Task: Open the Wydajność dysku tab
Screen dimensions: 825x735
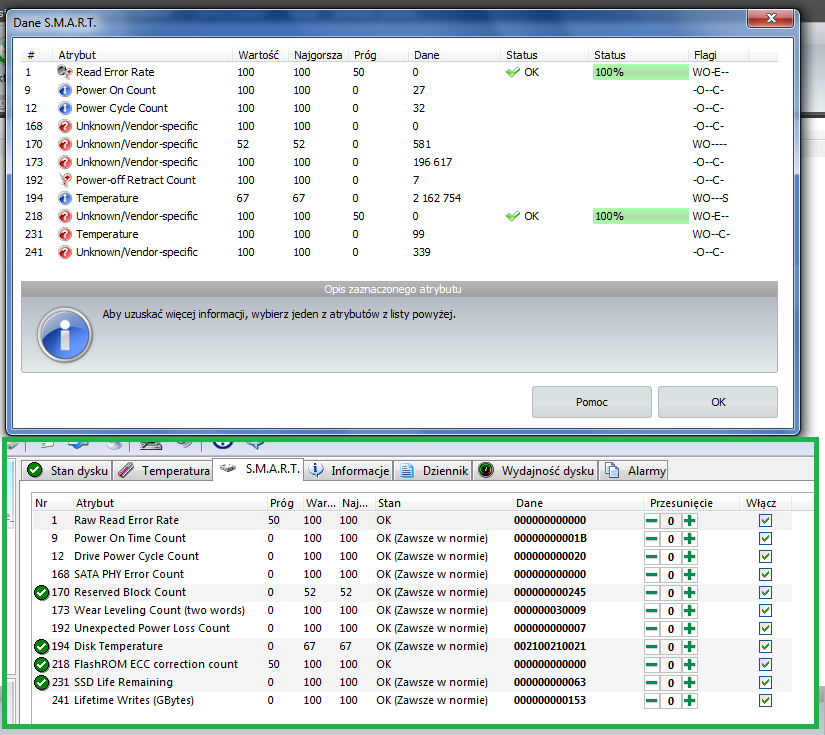Action: point(536,470)
